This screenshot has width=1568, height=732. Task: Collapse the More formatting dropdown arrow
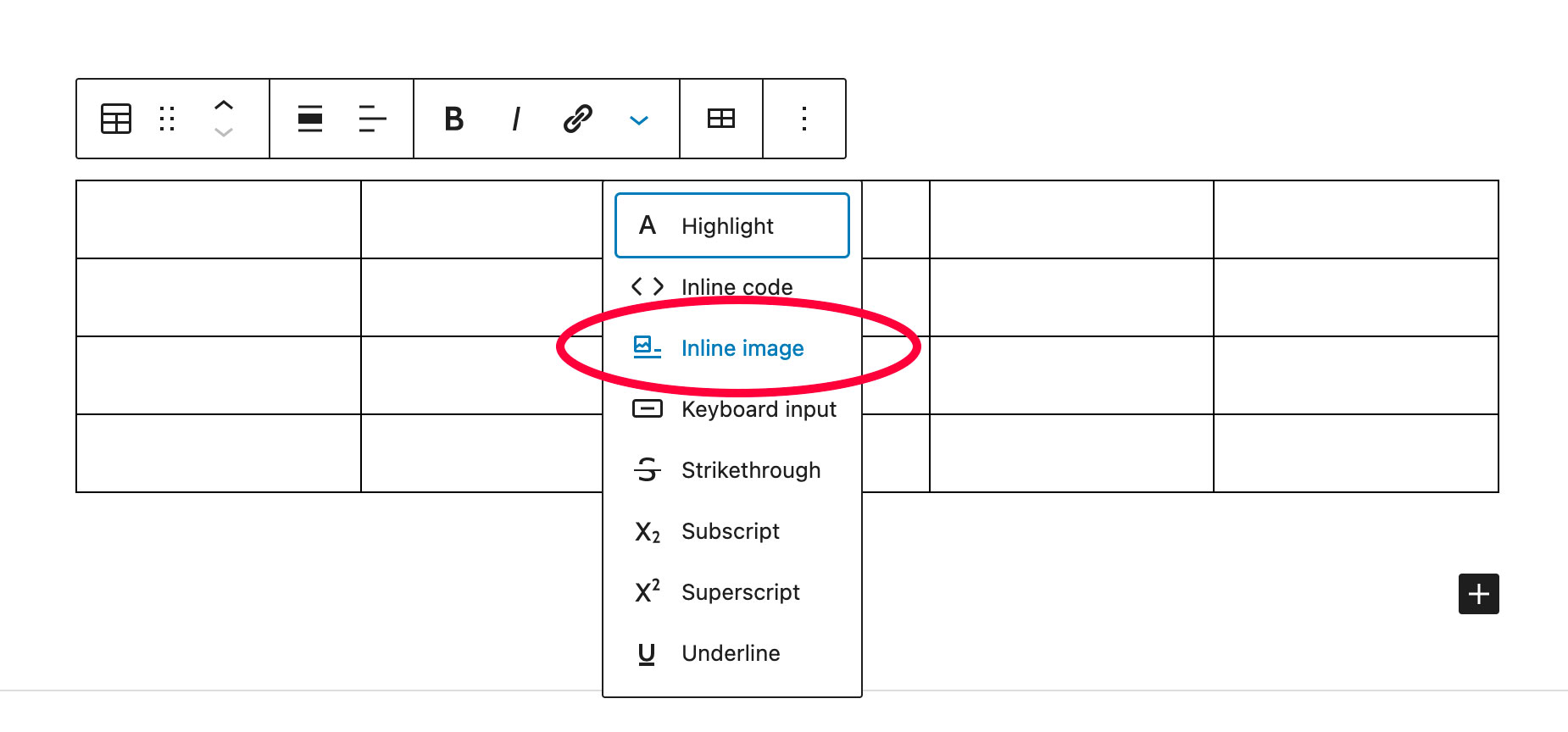click(x=639, y=120)
